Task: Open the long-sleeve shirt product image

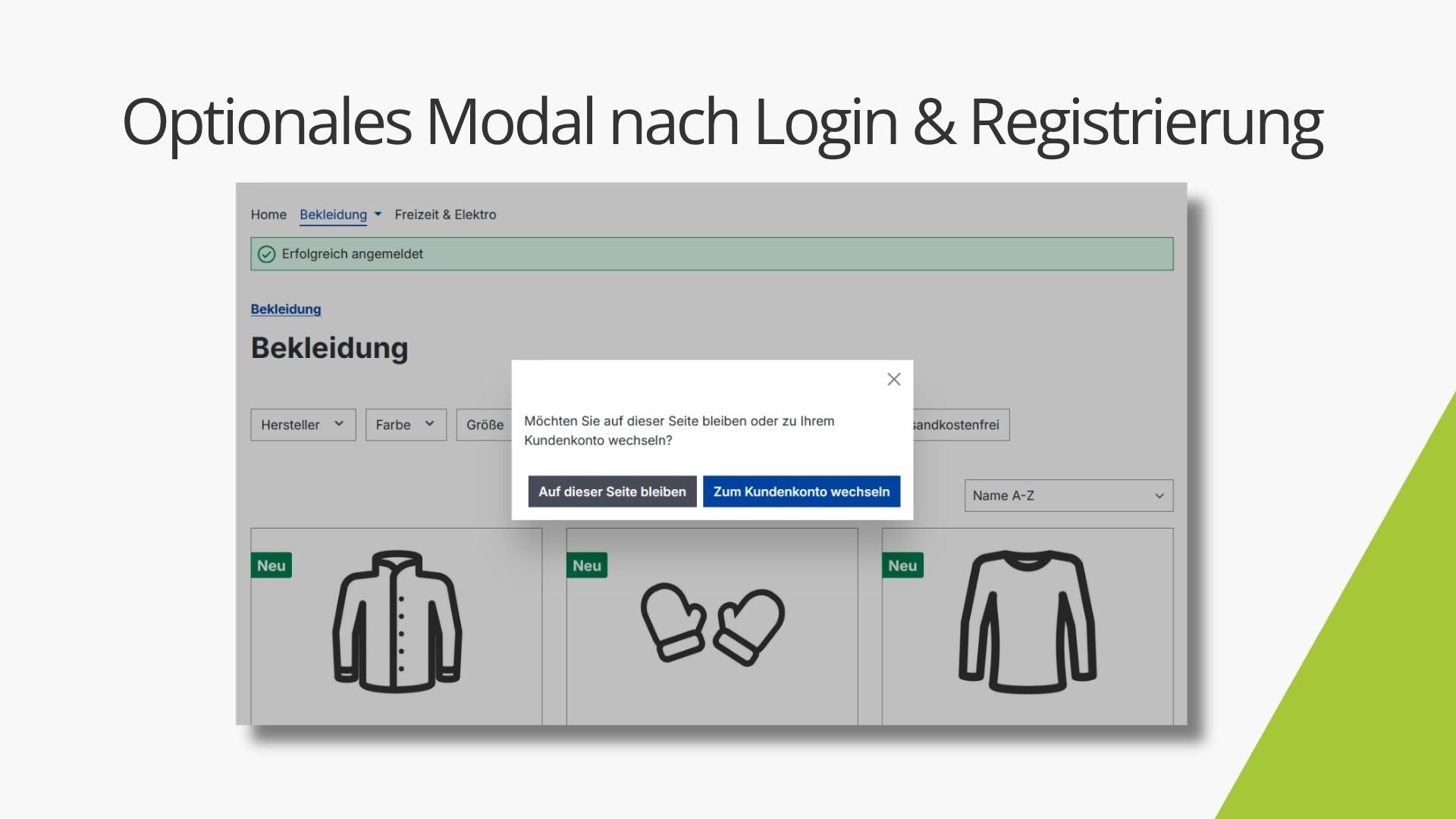Action: (x=1028, y=621)
